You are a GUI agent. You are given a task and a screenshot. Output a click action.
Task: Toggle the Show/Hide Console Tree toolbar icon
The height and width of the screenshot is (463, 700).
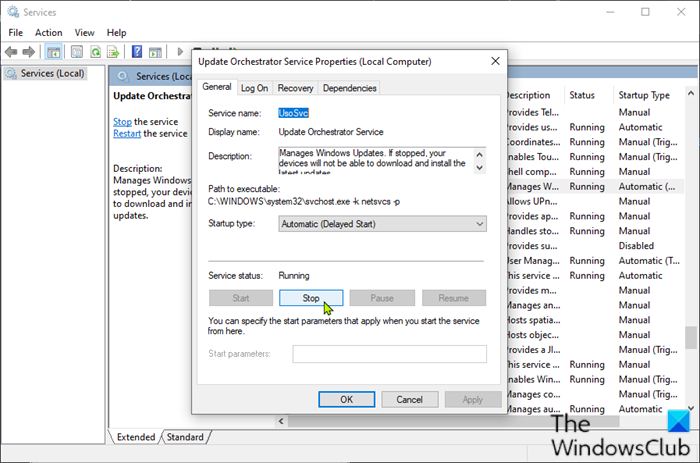pyautogui.click(x=54, y=52)
